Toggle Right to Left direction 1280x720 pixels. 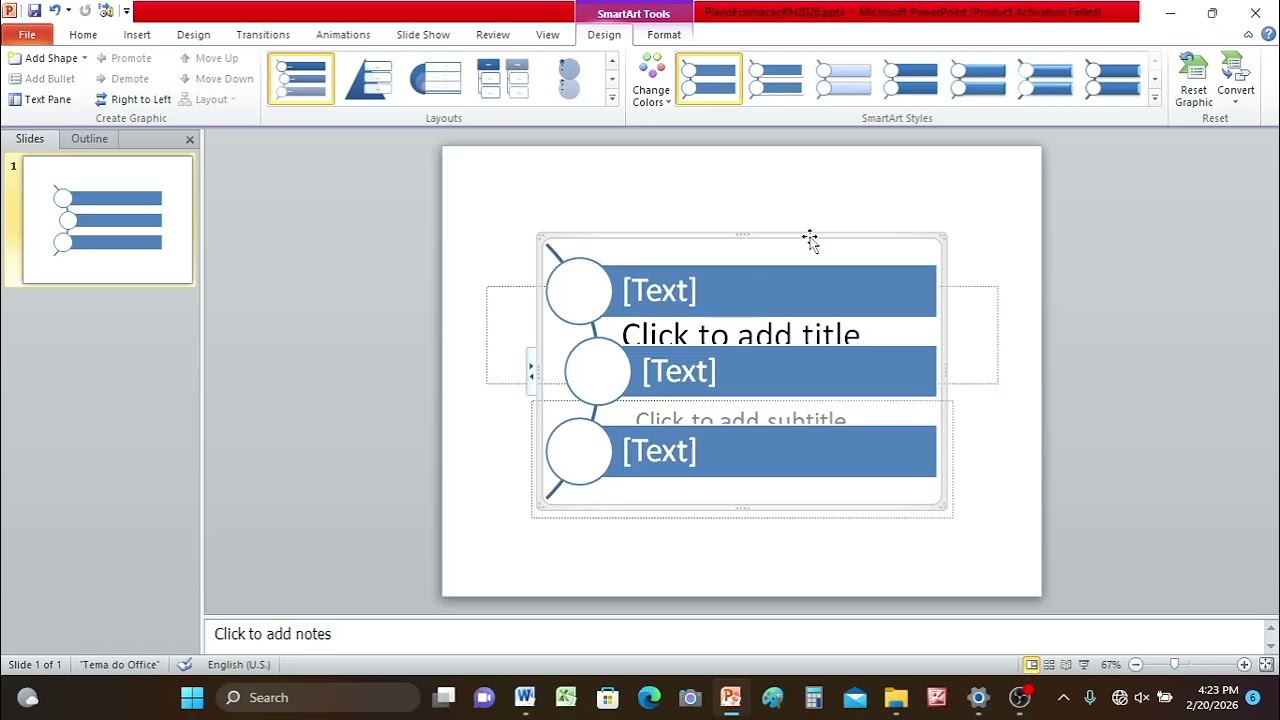pyautogui.click(x=133, y=99)
